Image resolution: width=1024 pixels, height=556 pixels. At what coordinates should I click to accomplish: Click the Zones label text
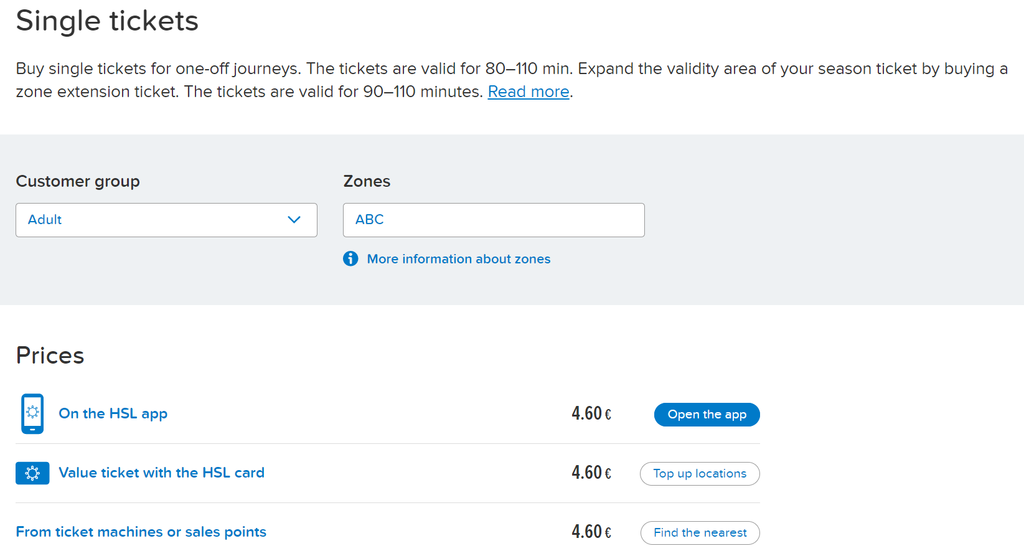(x=366, y=181)
